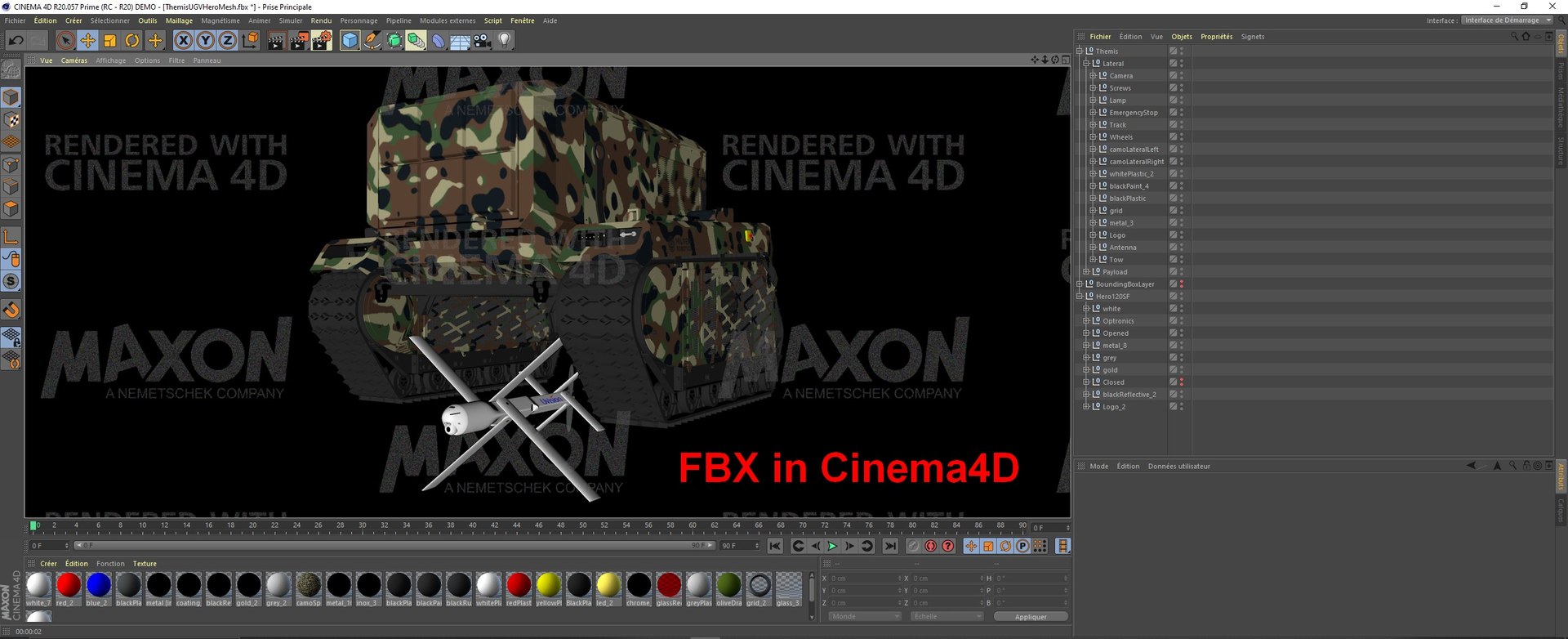Open the Script menu

(x=493, y=20)
